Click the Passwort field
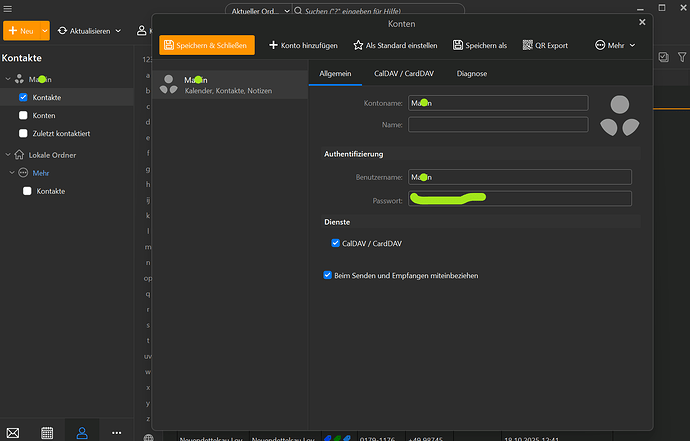Viewport: 690px width, 441px height. coord(519,199)
